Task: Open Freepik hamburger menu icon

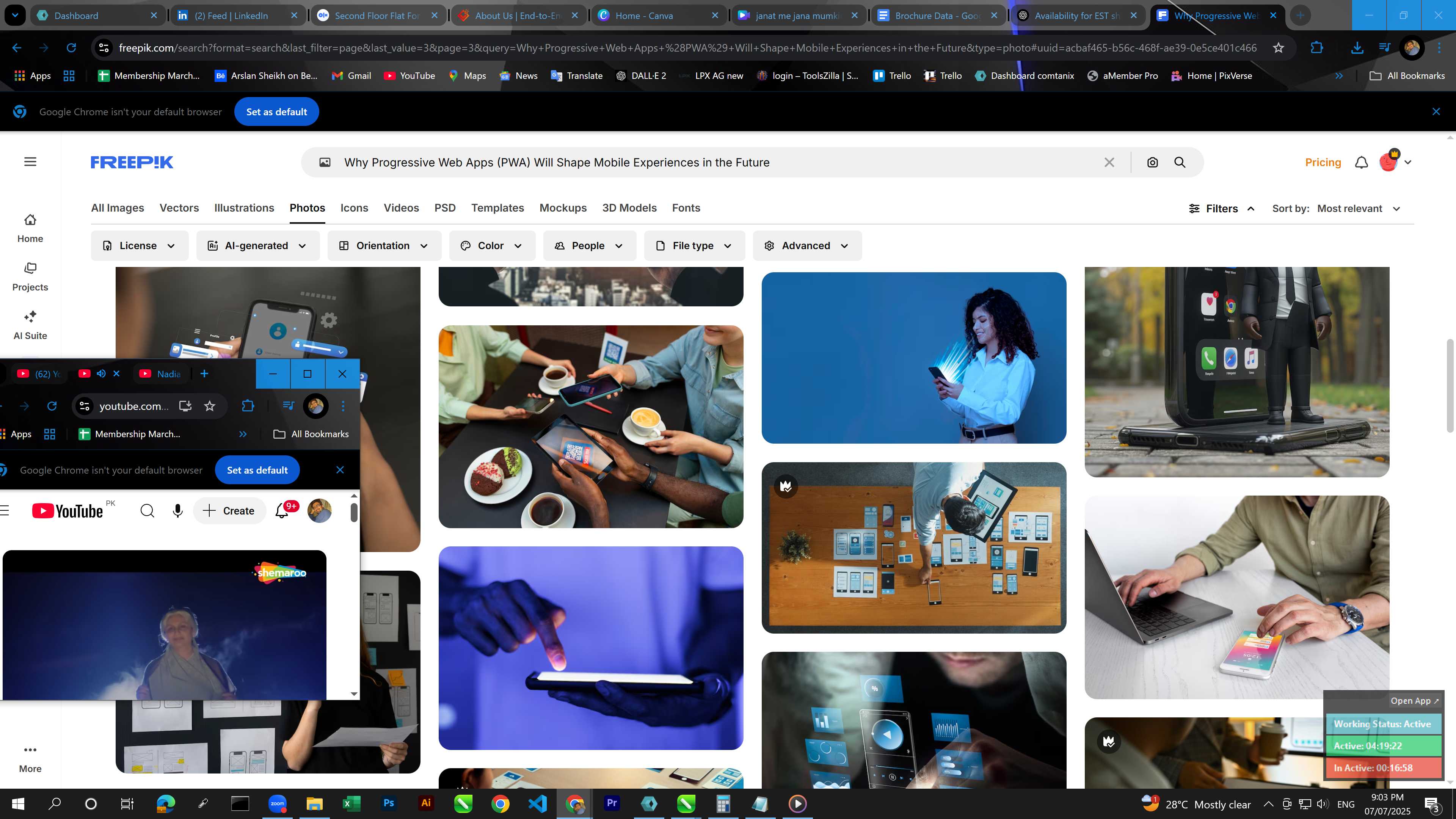Action: 30,162
